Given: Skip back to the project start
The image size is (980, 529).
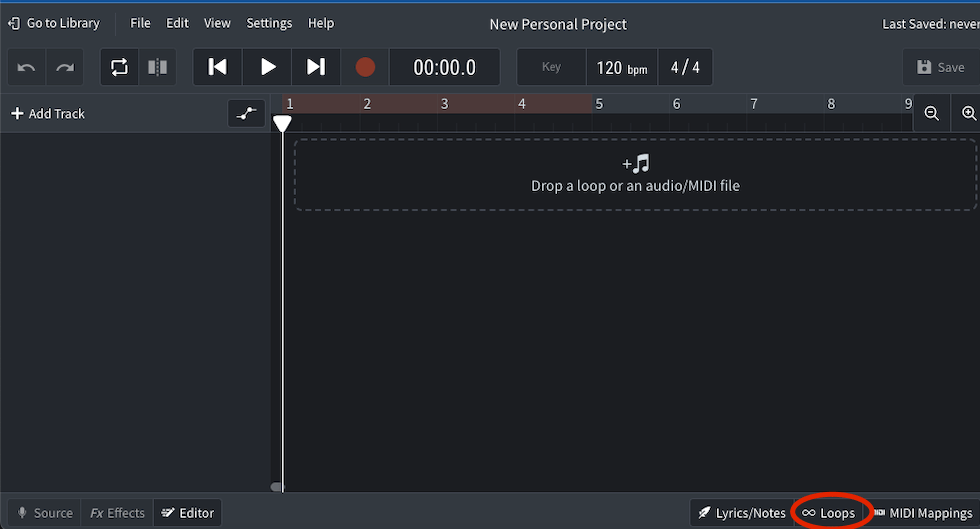Looking at the screenshot, I should tap(217, 67).
